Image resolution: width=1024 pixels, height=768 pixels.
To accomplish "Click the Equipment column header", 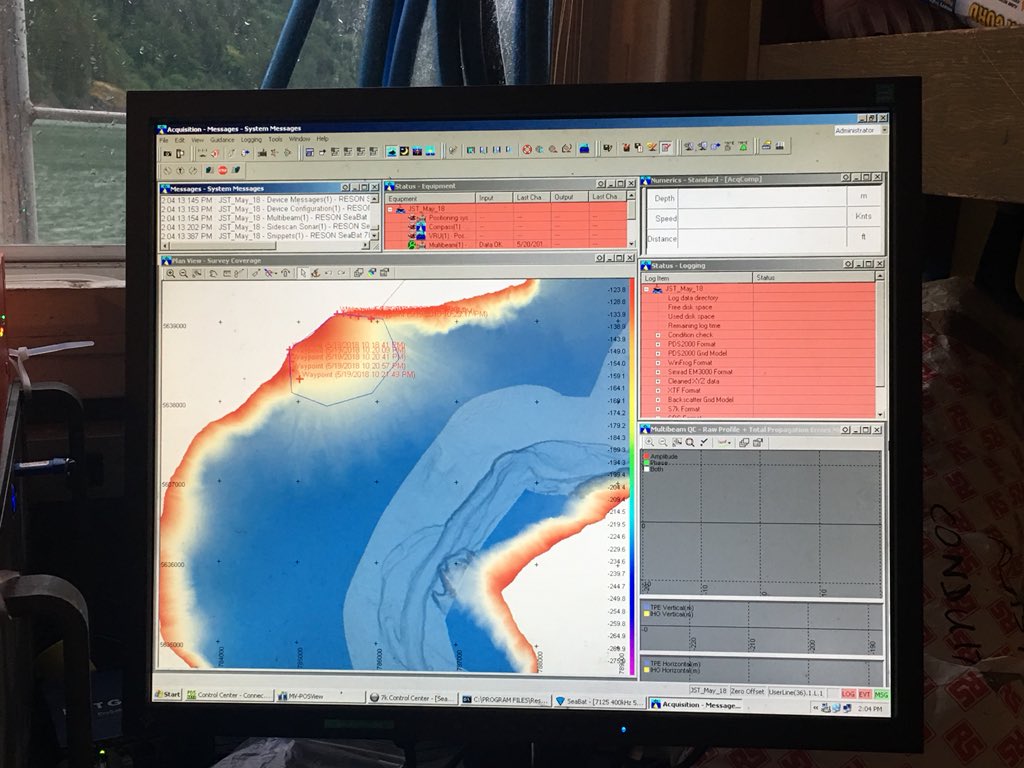I will 430,198.
